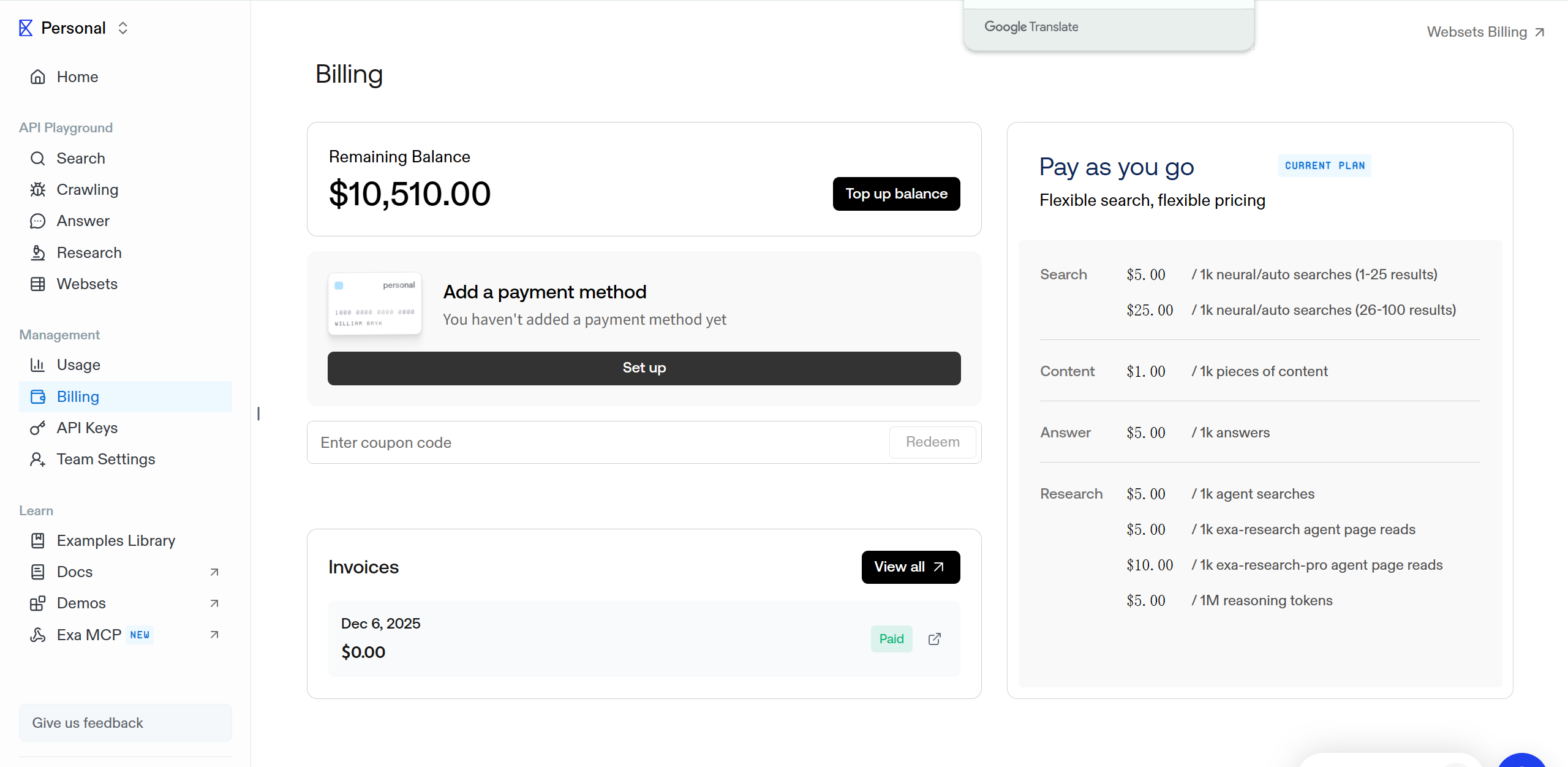Click the Usage bar chart icon
The height and width of the screenshot is (767, 1568).
click(38, 365)
